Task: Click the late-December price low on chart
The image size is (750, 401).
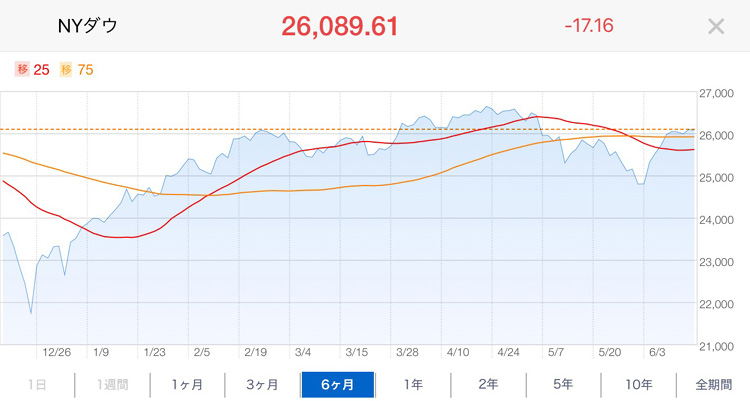Action: click(x=31, y=313)
